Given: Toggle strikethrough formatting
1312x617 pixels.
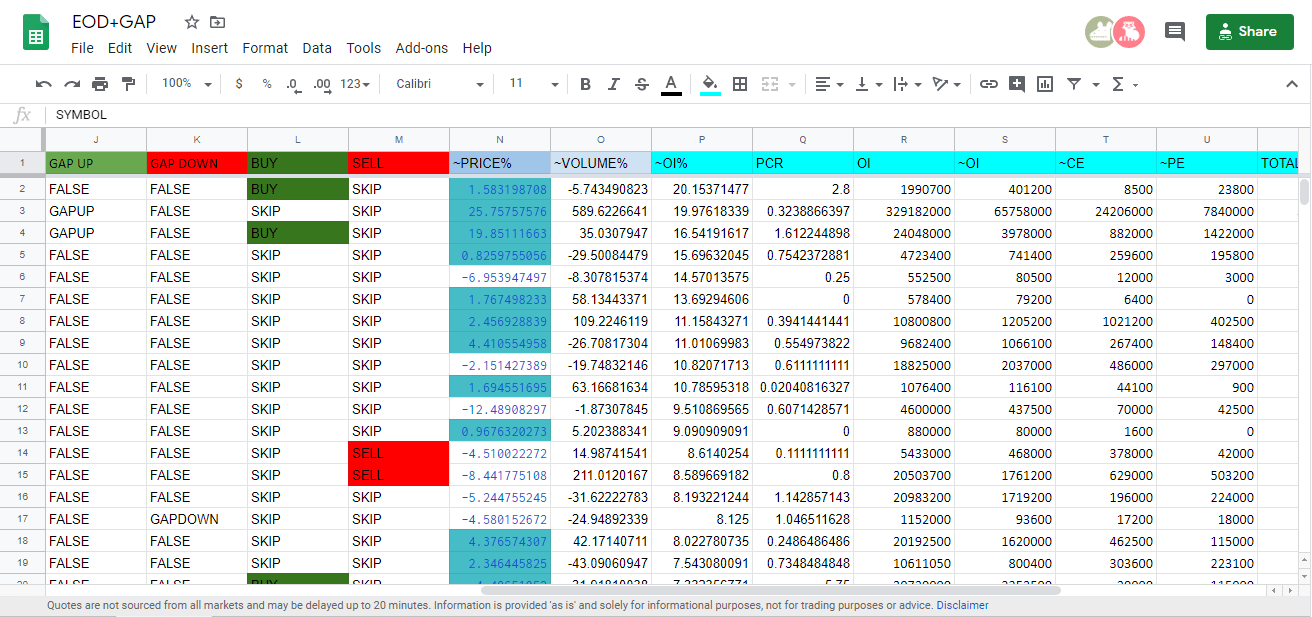Looking at the screenshot, I should [x=642, y=84].
